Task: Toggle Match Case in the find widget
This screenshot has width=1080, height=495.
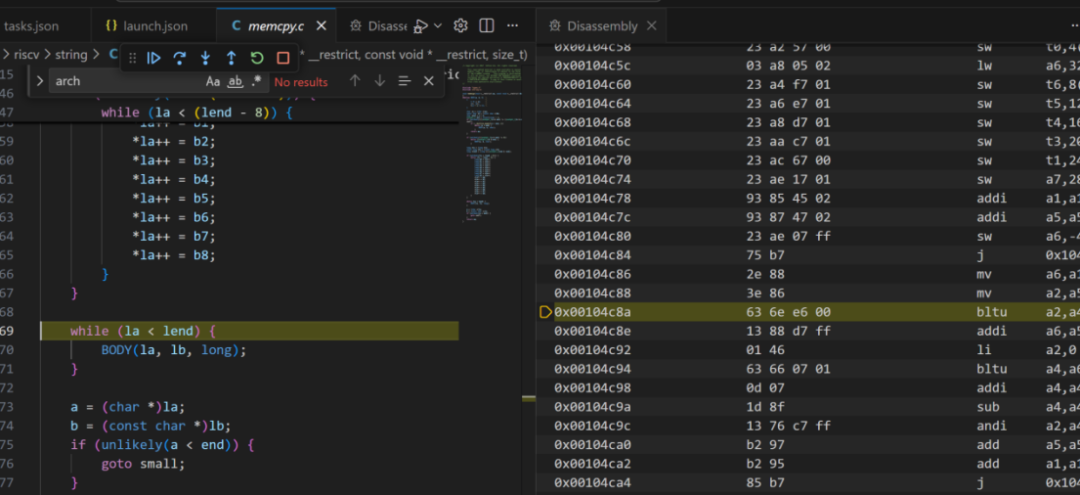Action: click(213, 81)
